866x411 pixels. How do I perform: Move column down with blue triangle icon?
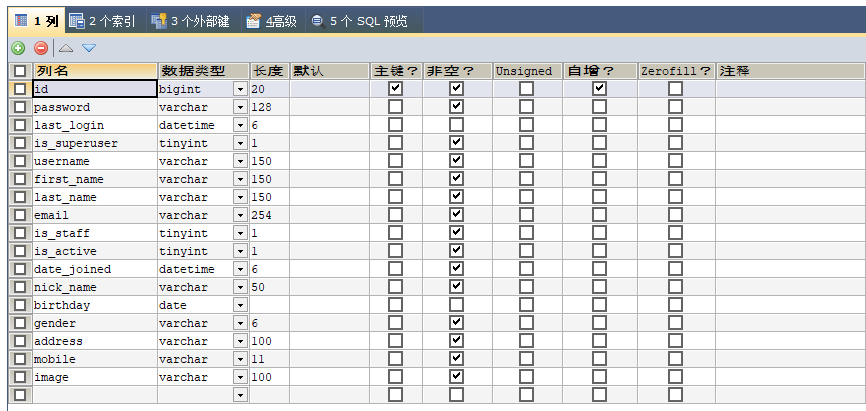point(89,48)
